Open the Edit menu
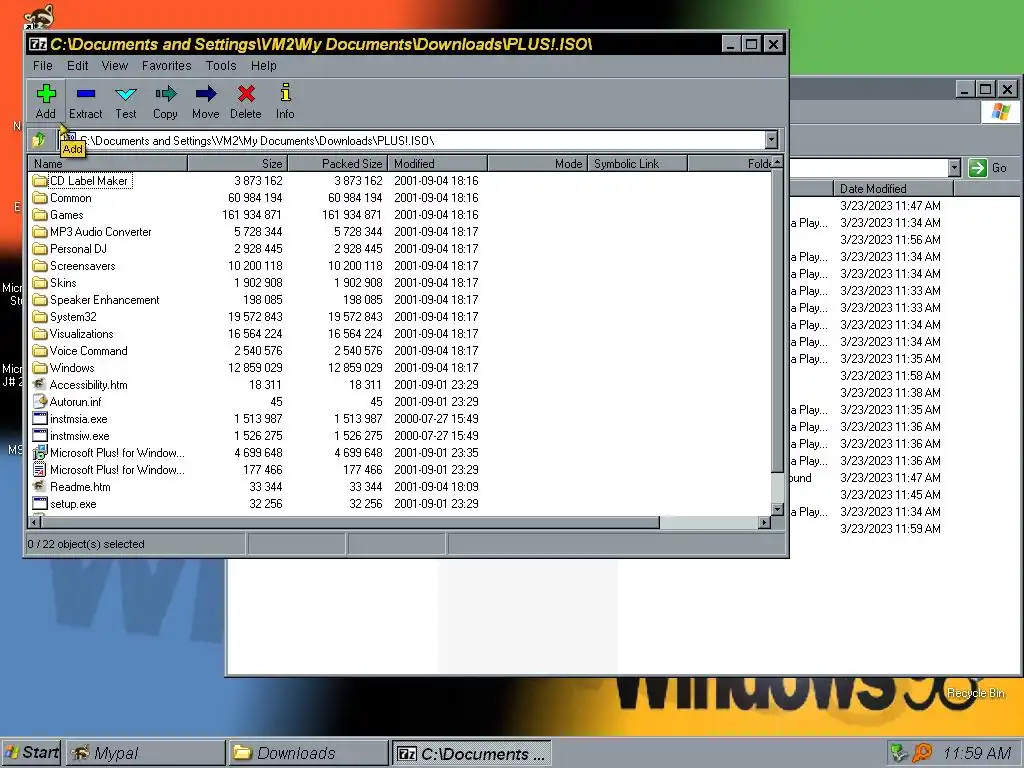The image size is (1024, 768). [77, 65]
